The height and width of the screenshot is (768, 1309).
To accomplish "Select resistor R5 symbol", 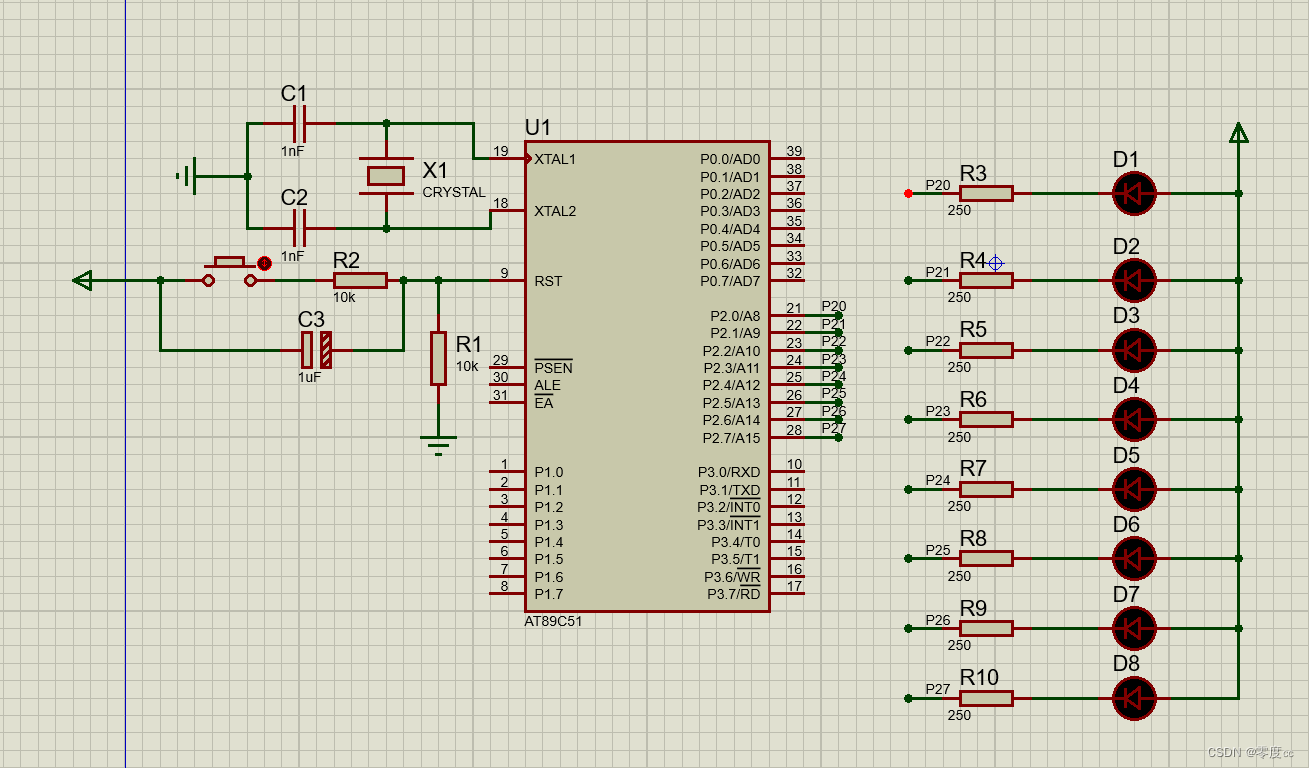I will point(986,350).
